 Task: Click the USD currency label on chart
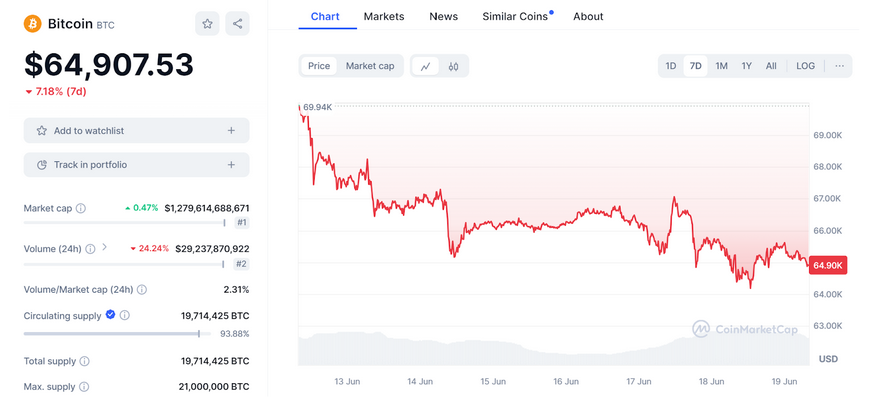click(x=829, y=359)
